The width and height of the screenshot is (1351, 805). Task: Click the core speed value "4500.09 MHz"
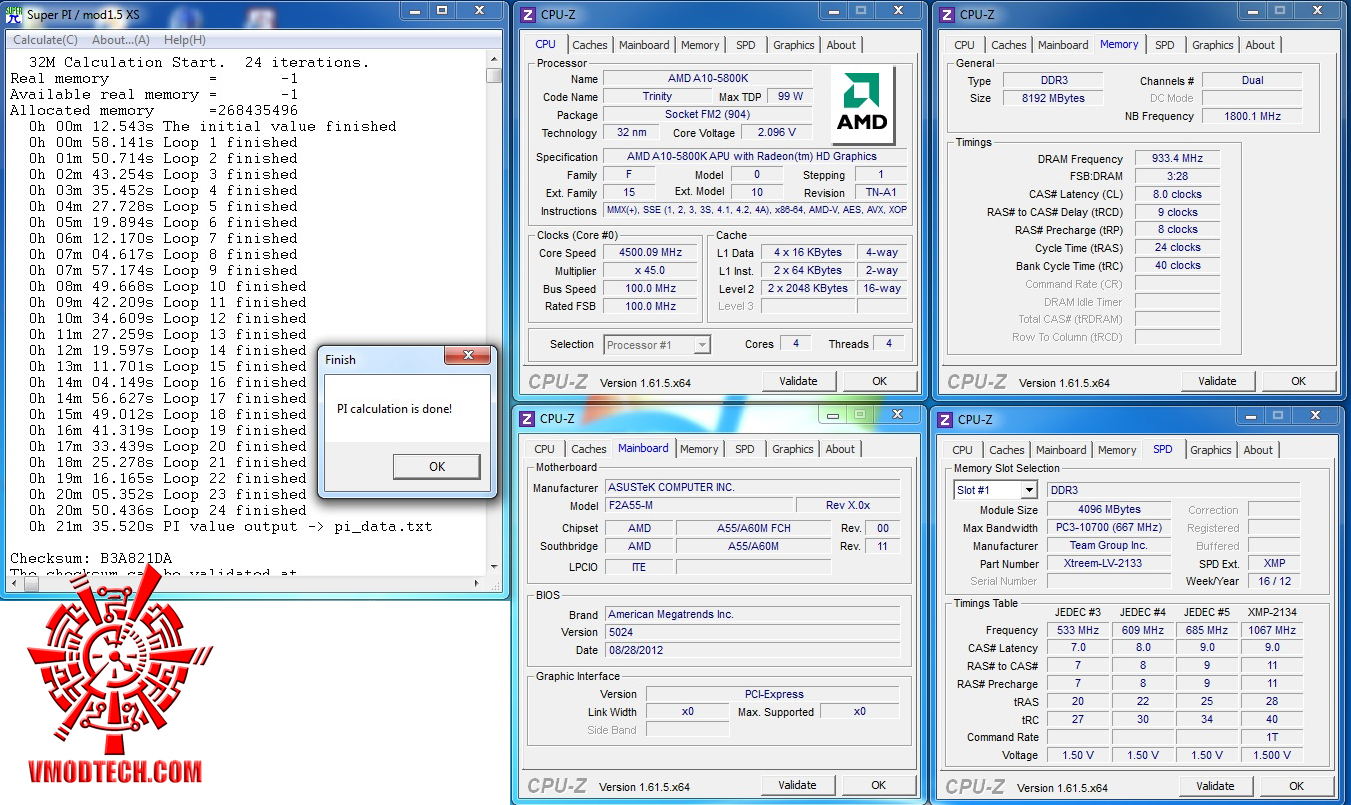coord(651,253)
